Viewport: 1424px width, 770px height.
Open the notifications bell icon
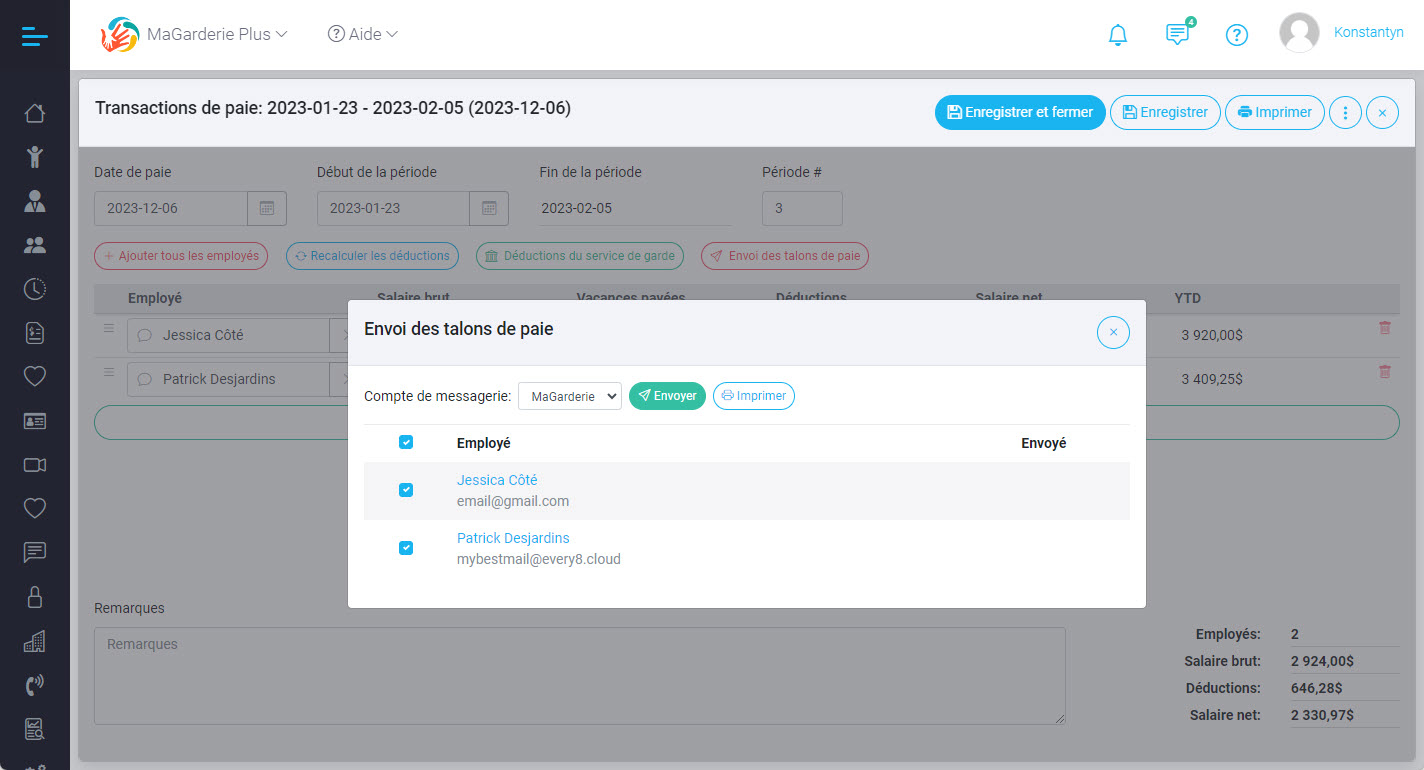[1117, 33]
